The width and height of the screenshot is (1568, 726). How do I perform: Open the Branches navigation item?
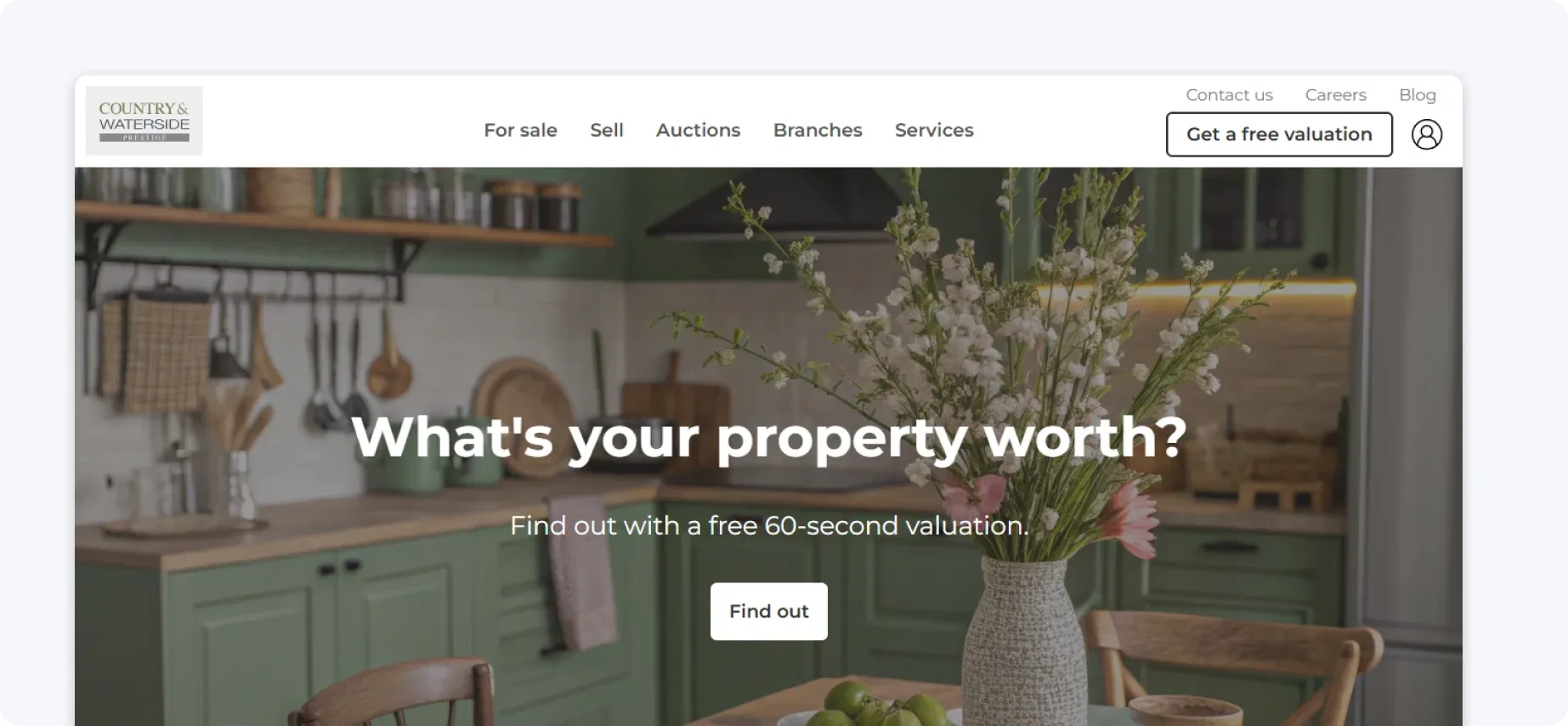(818, 130)
